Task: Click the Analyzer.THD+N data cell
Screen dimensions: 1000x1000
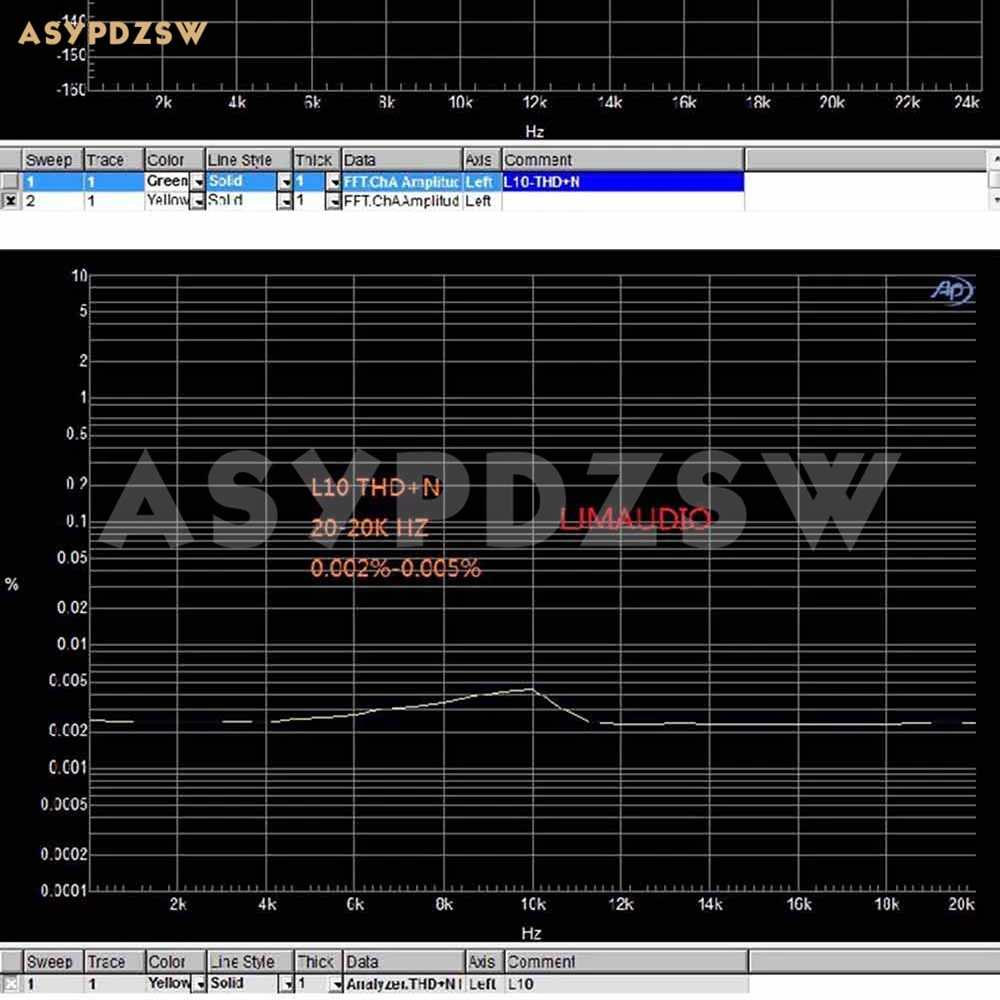Action: 404,984
